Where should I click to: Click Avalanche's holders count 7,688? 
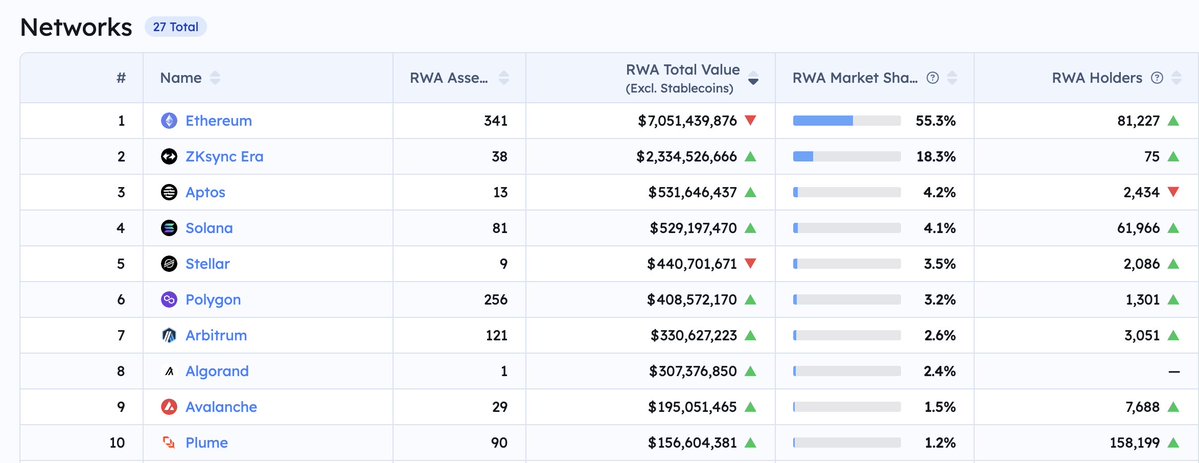click(1142, 407)
